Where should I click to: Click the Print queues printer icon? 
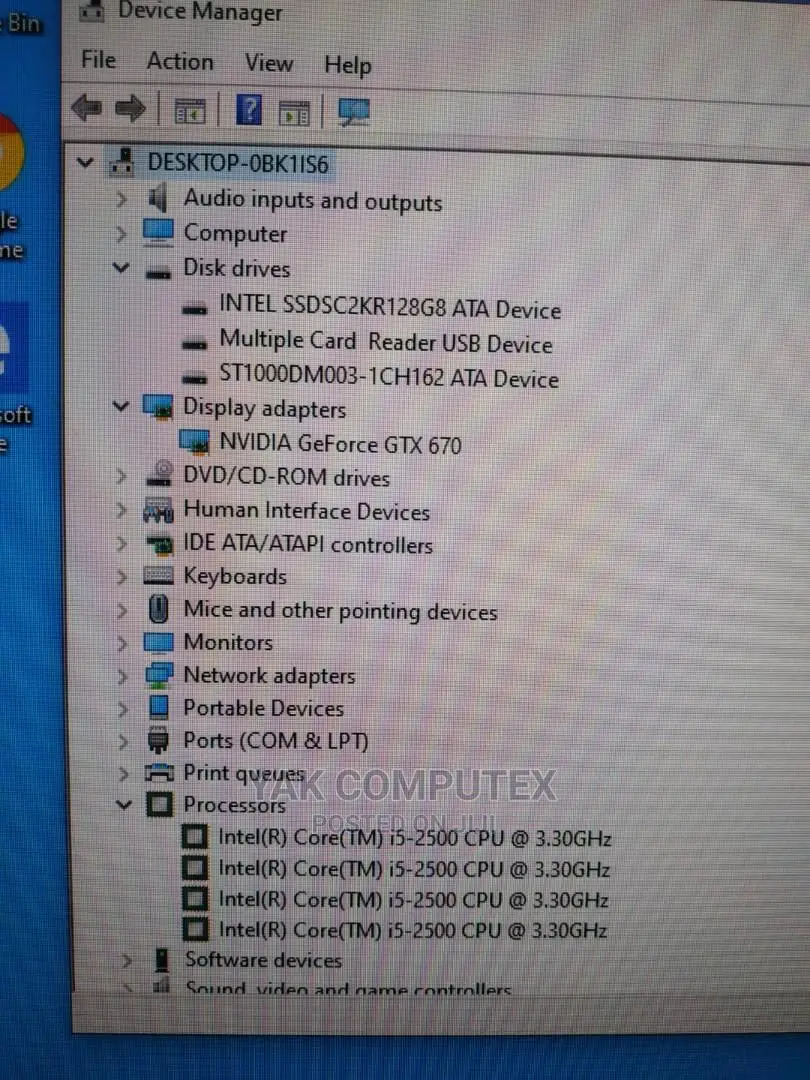click(159, 773)
